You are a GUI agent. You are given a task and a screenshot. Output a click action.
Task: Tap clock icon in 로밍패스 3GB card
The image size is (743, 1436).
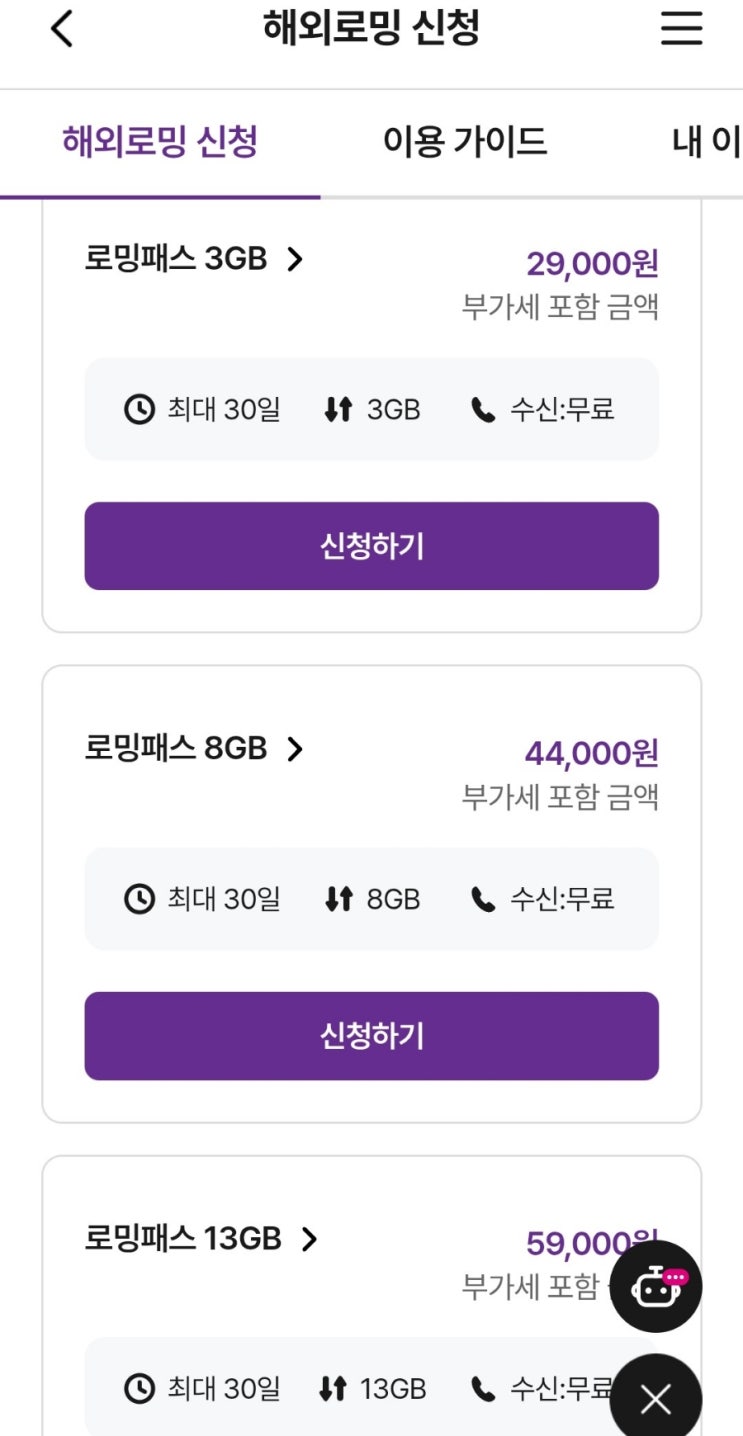(x=139, y=409)
